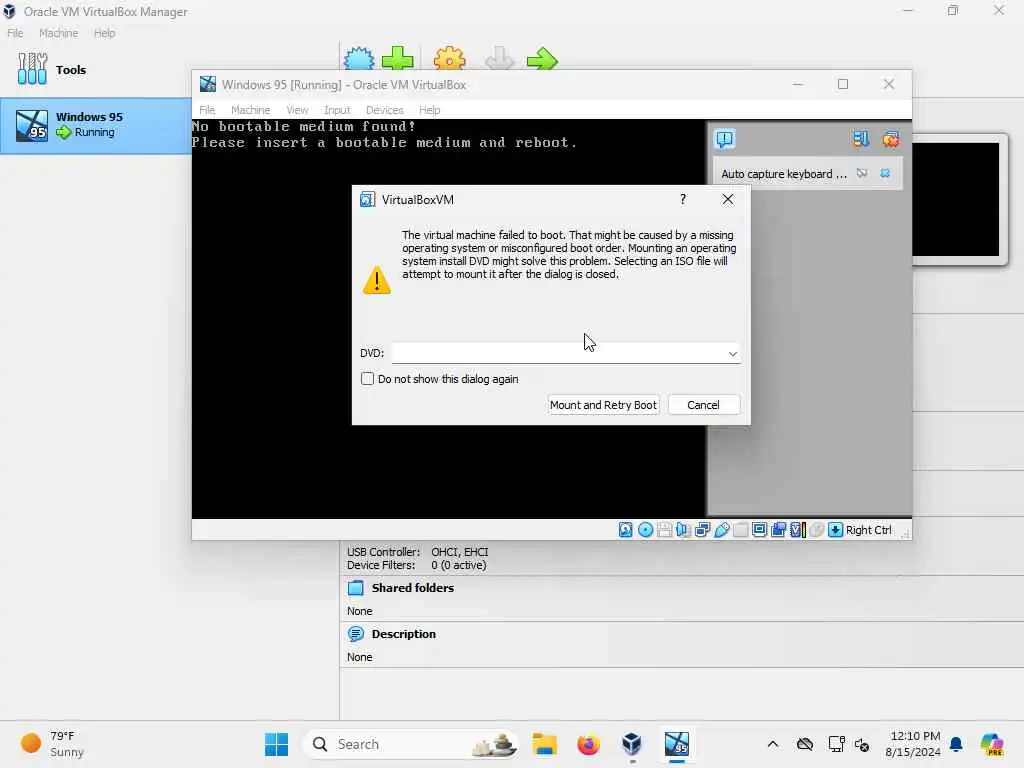Screen dimensions: 1024x768
Task: Open the Tools icon in VirtualBox Manager sidebar
Action: [x=32, y=69]
